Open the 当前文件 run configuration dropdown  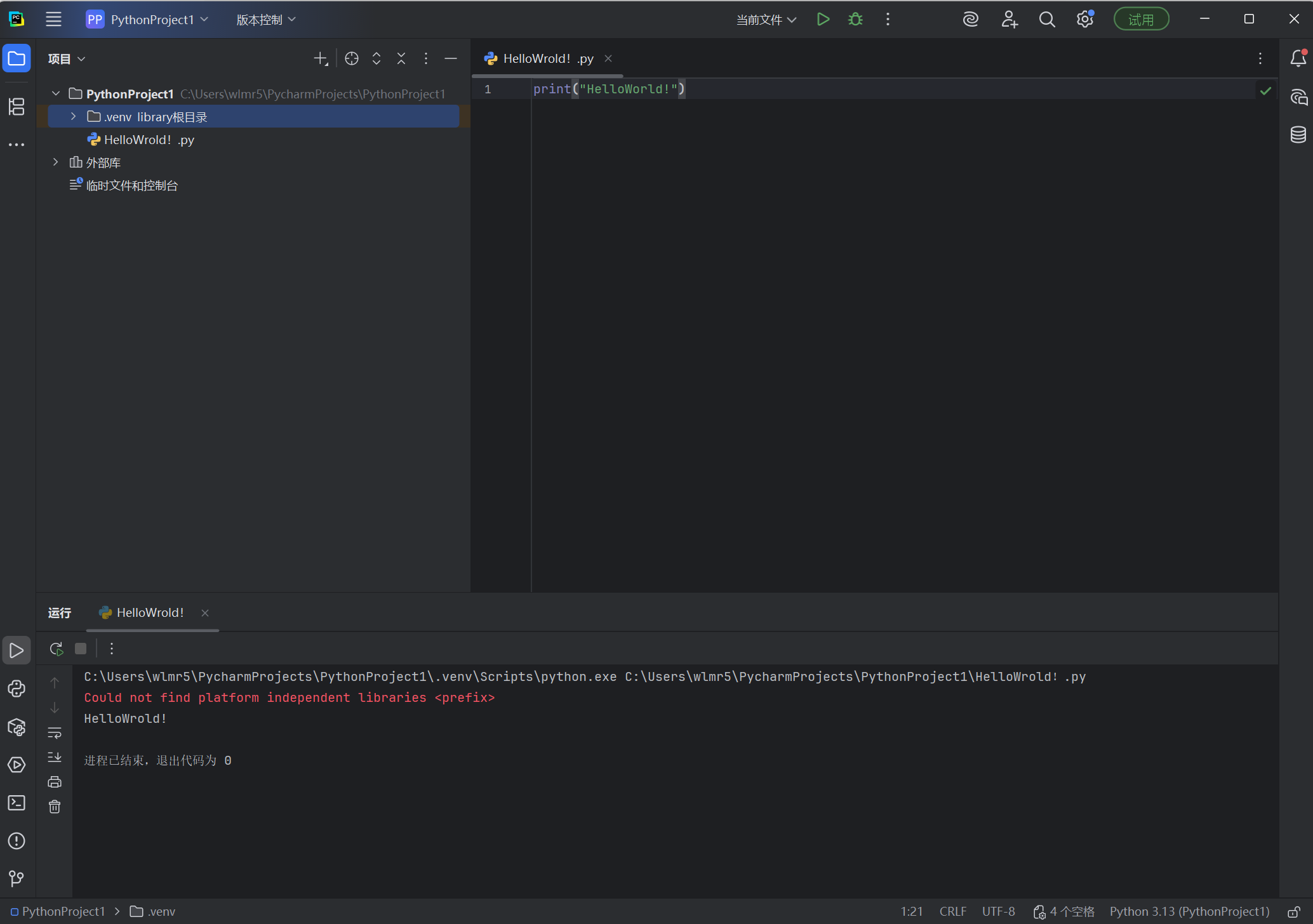764,20
